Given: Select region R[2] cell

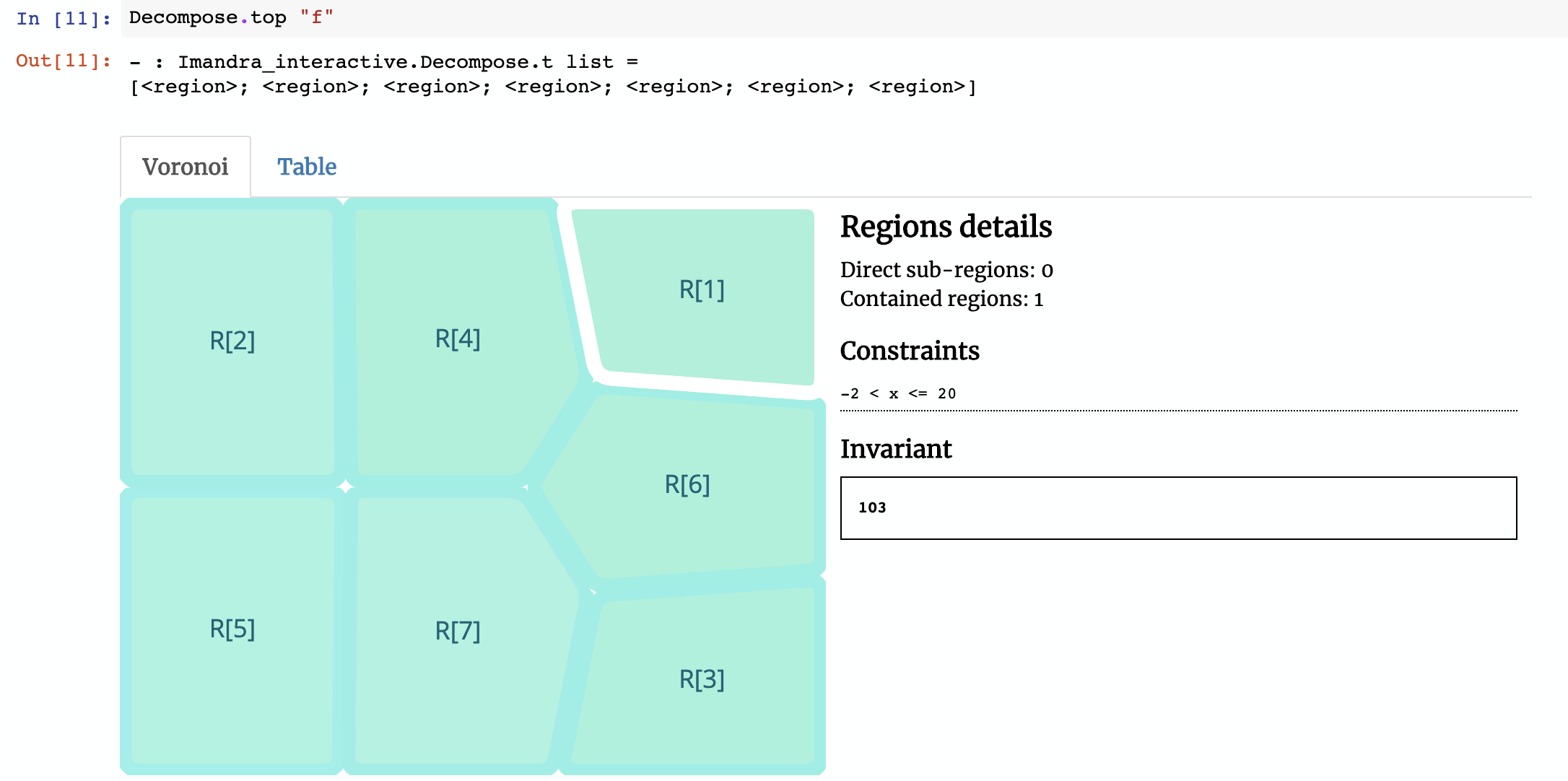Looking at the screenshot, I should click(232, 341).
